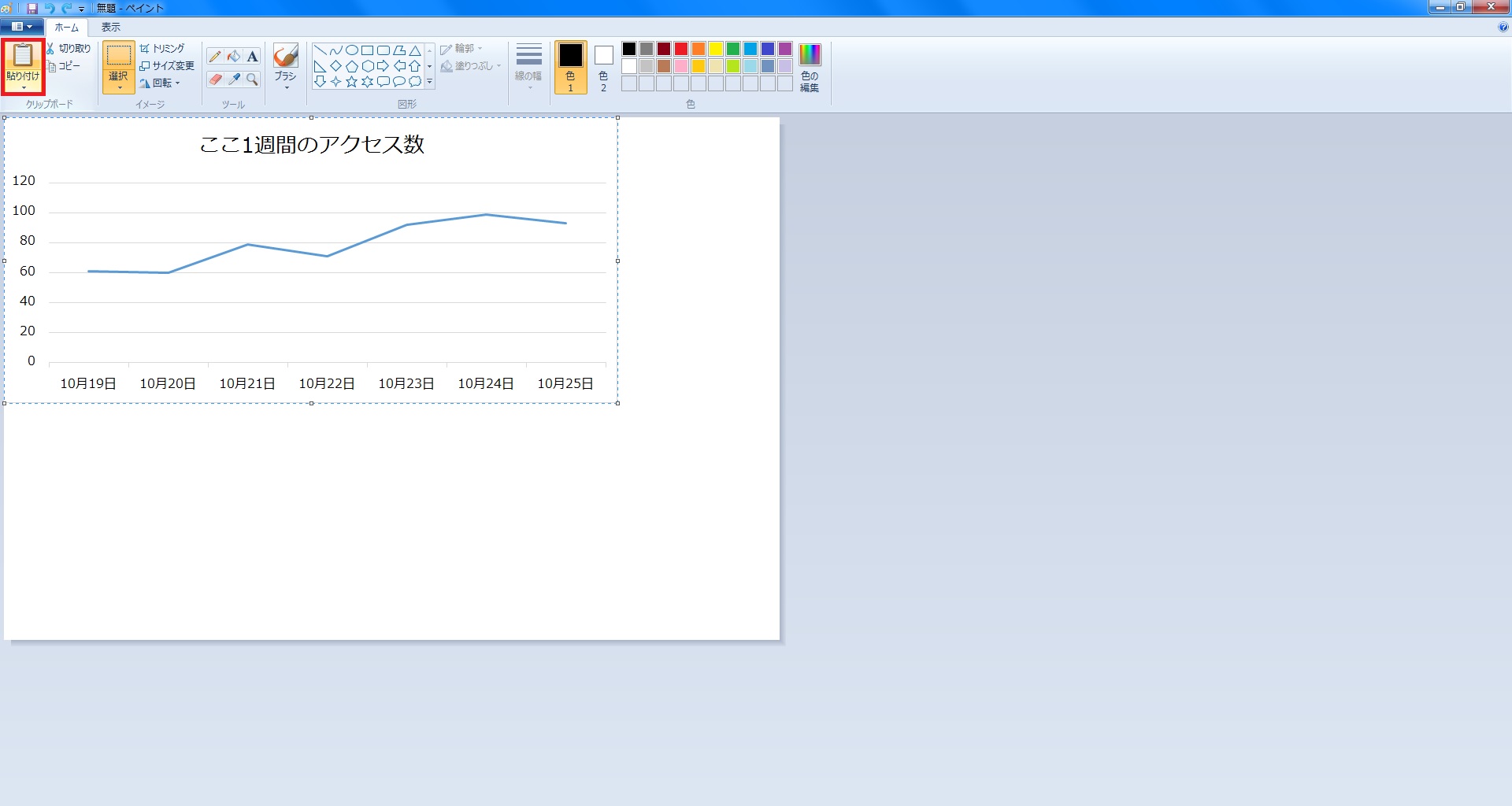
Task: Click Cut (切り取り) scissors button
Action: pyautogui.click(x=69, y=49)
